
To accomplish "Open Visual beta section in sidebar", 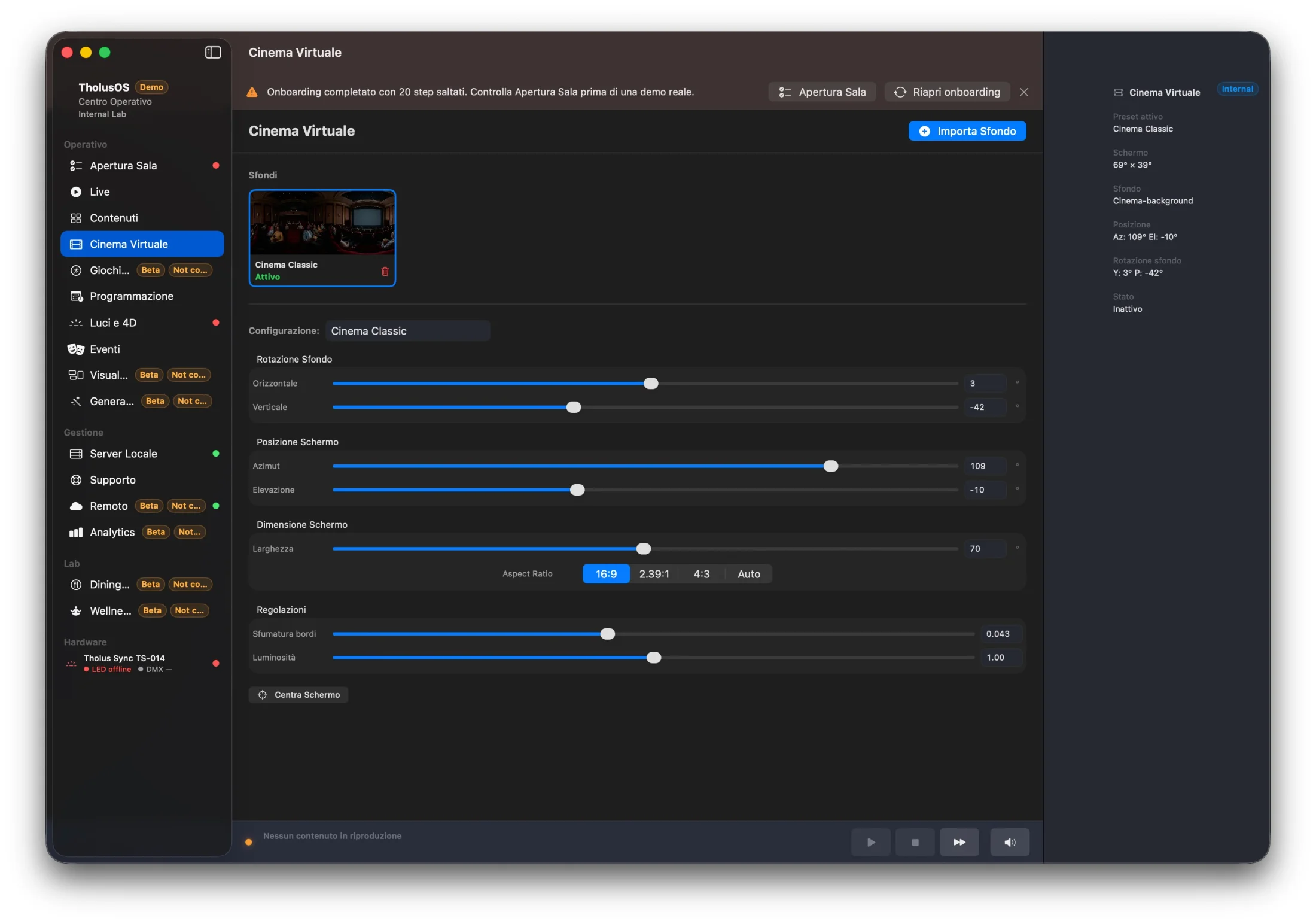I will coord(142,375).
